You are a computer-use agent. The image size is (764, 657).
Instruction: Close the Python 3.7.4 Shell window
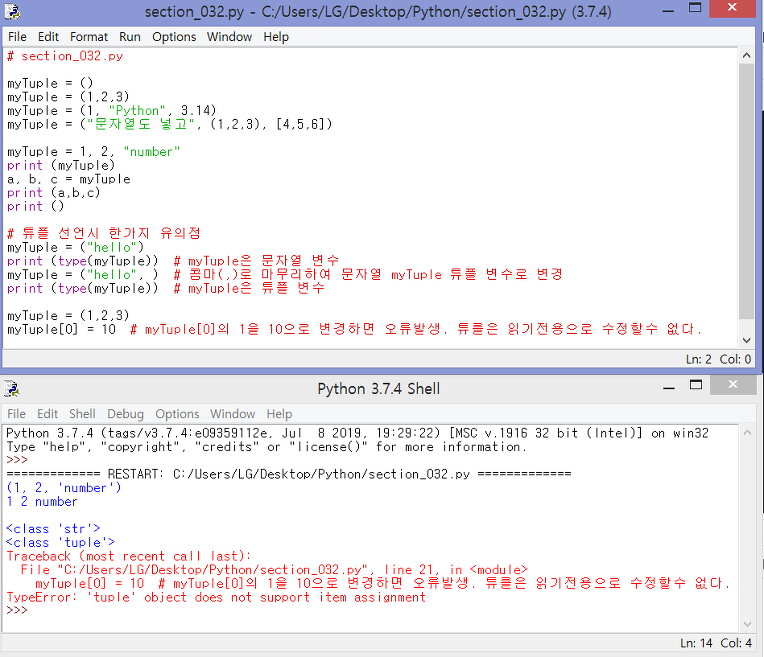(733, 385)
